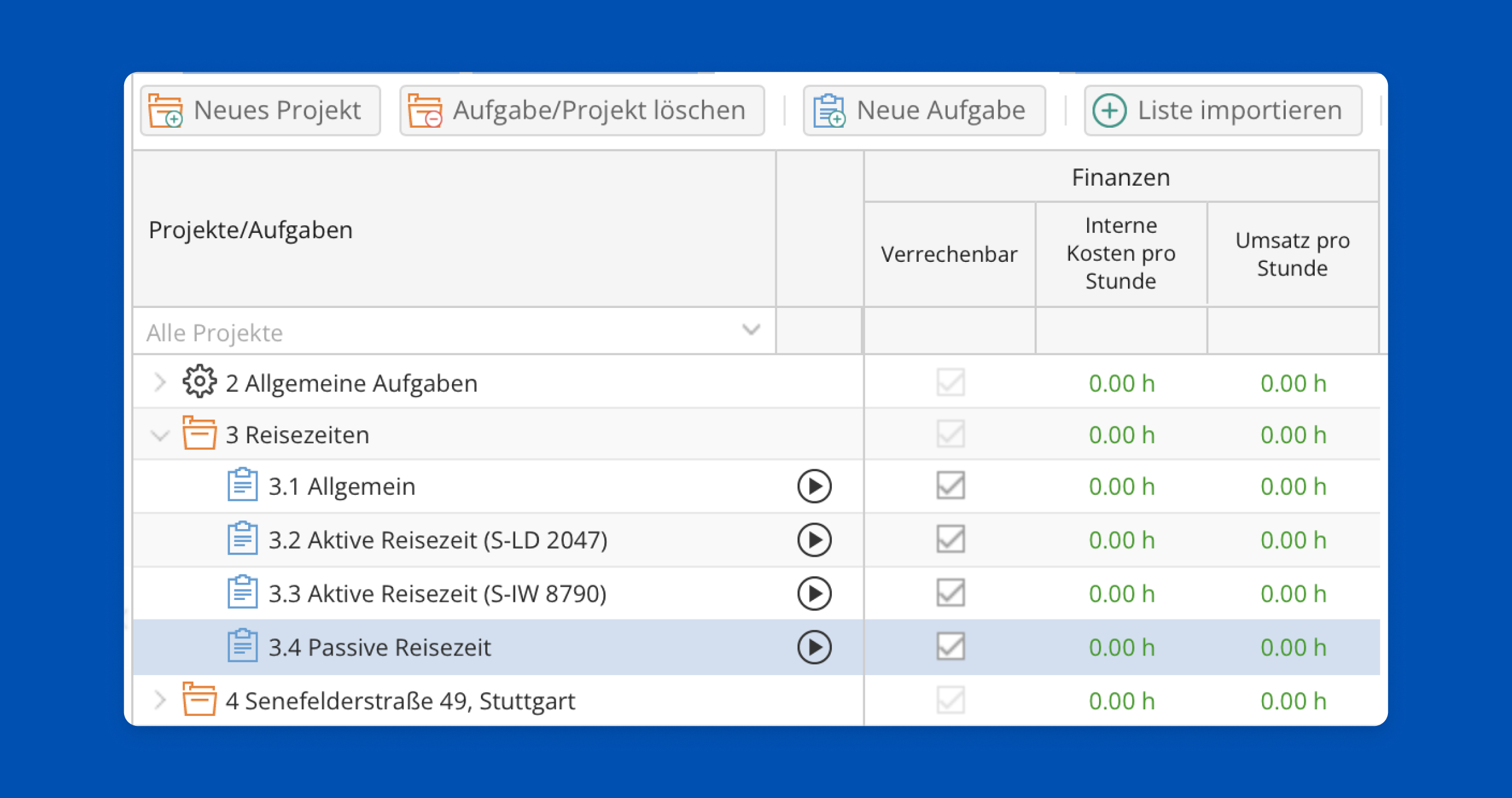Click the Neue Aufgabe toolbar button
Screen dimensions: 1512x798
[x=924, y=111]
